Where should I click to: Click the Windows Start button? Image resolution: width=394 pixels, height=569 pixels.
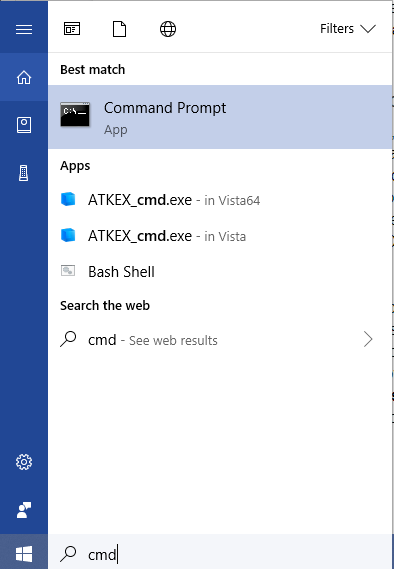[24, 553]
